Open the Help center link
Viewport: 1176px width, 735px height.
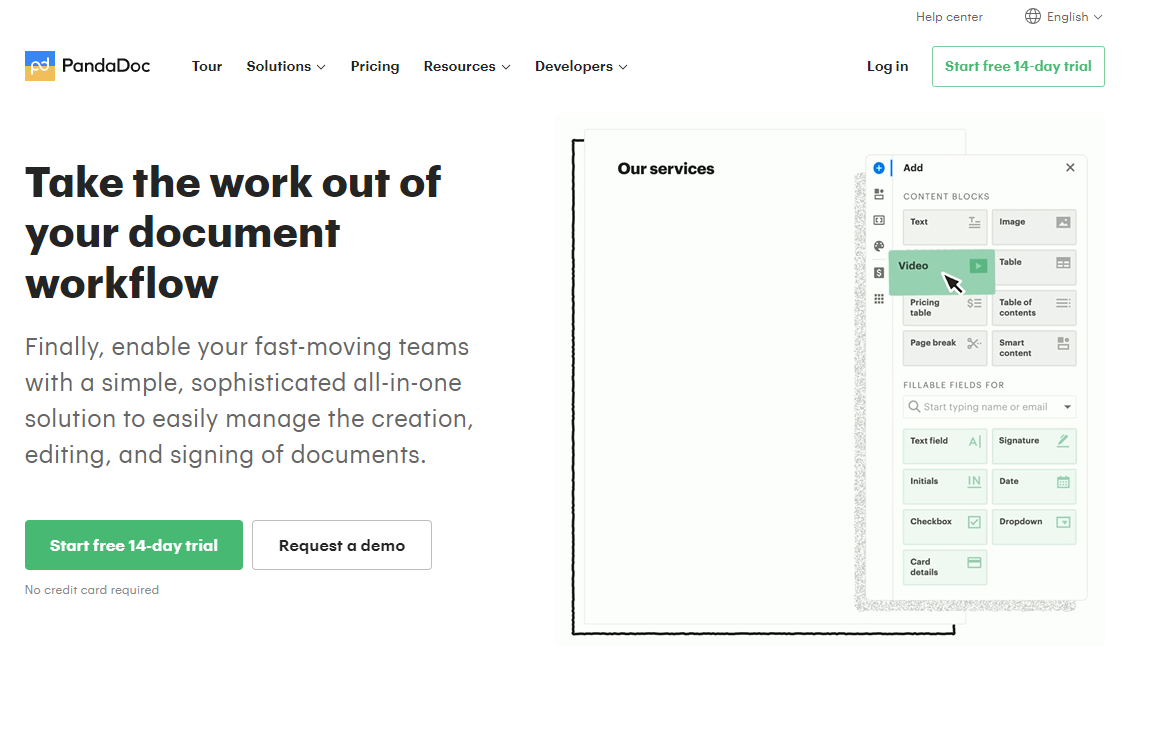949,16
